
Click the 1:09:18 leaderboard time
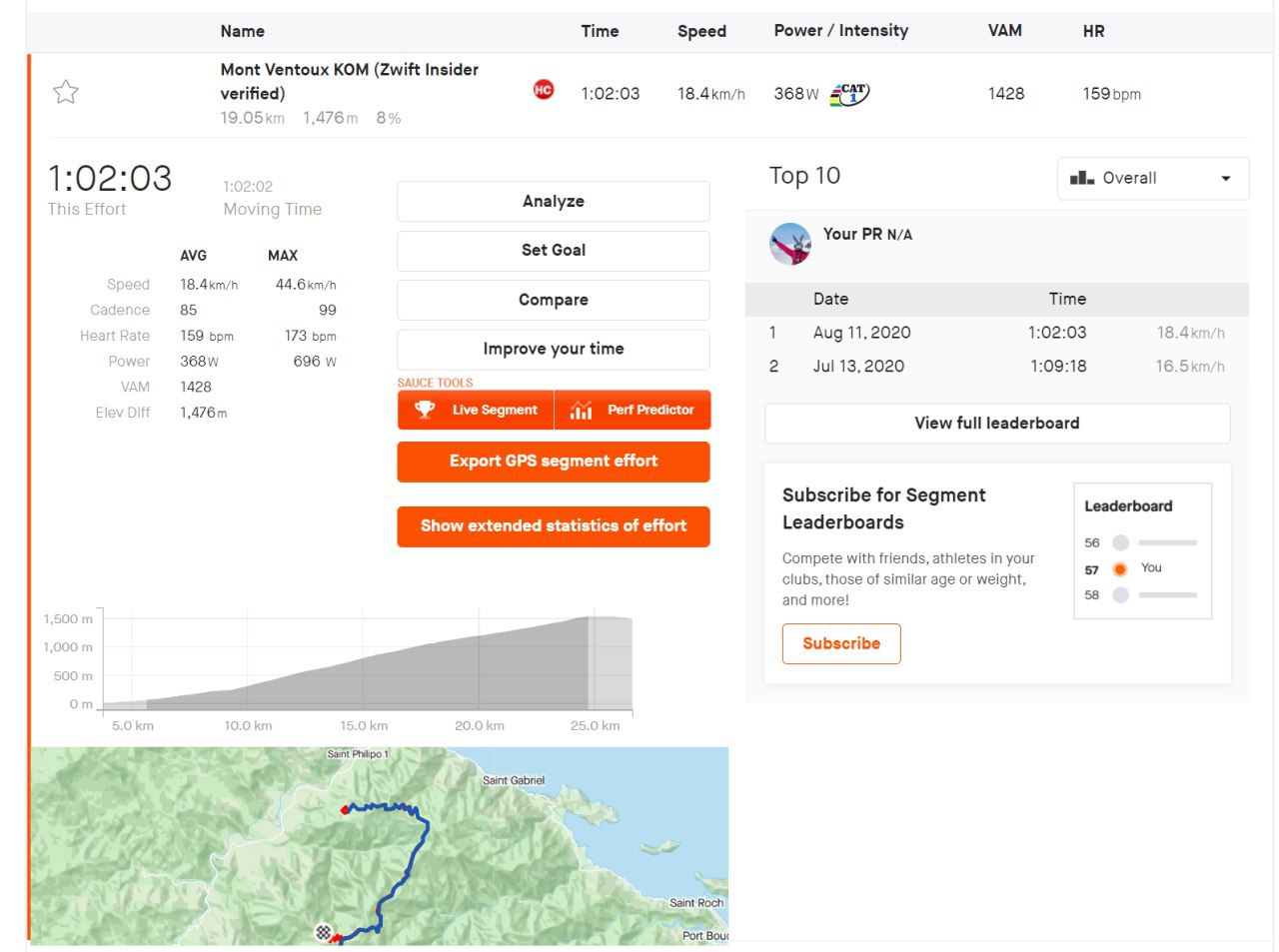pyautogui.click(x=1058, y=367)
